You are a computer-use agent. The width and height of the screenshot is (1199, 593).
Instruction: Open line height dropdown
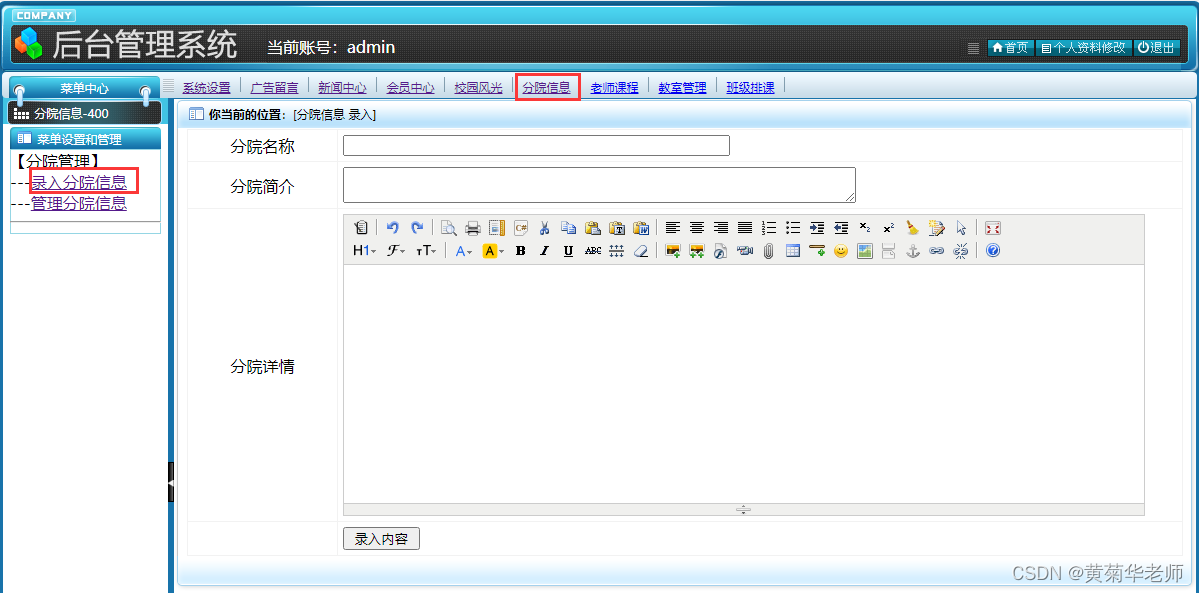click(616, 251)
